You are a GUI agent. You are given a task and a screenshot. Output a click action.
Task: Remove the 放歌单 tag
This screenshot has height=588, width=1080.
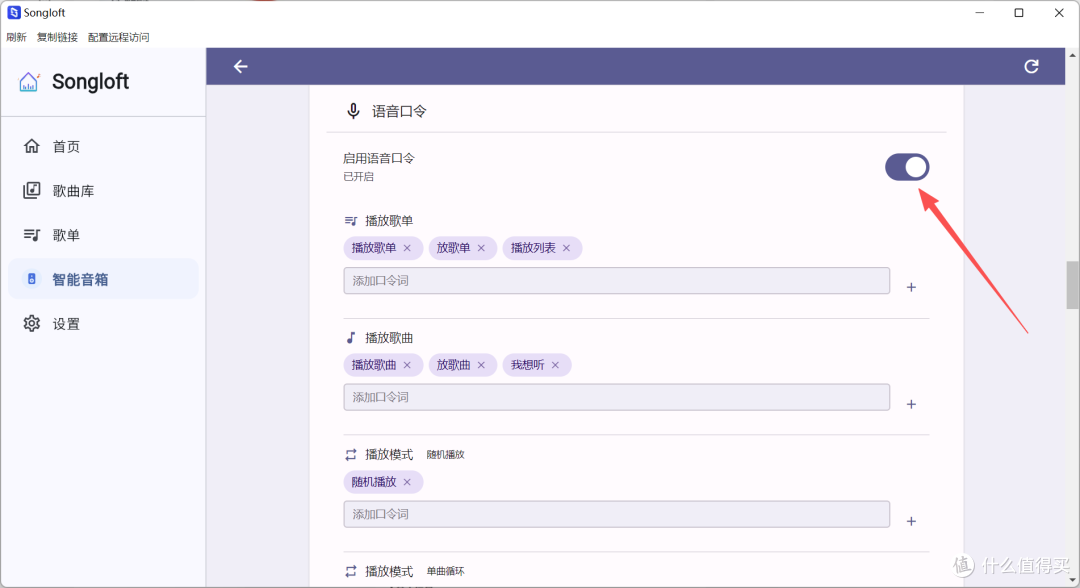[481, 248]
